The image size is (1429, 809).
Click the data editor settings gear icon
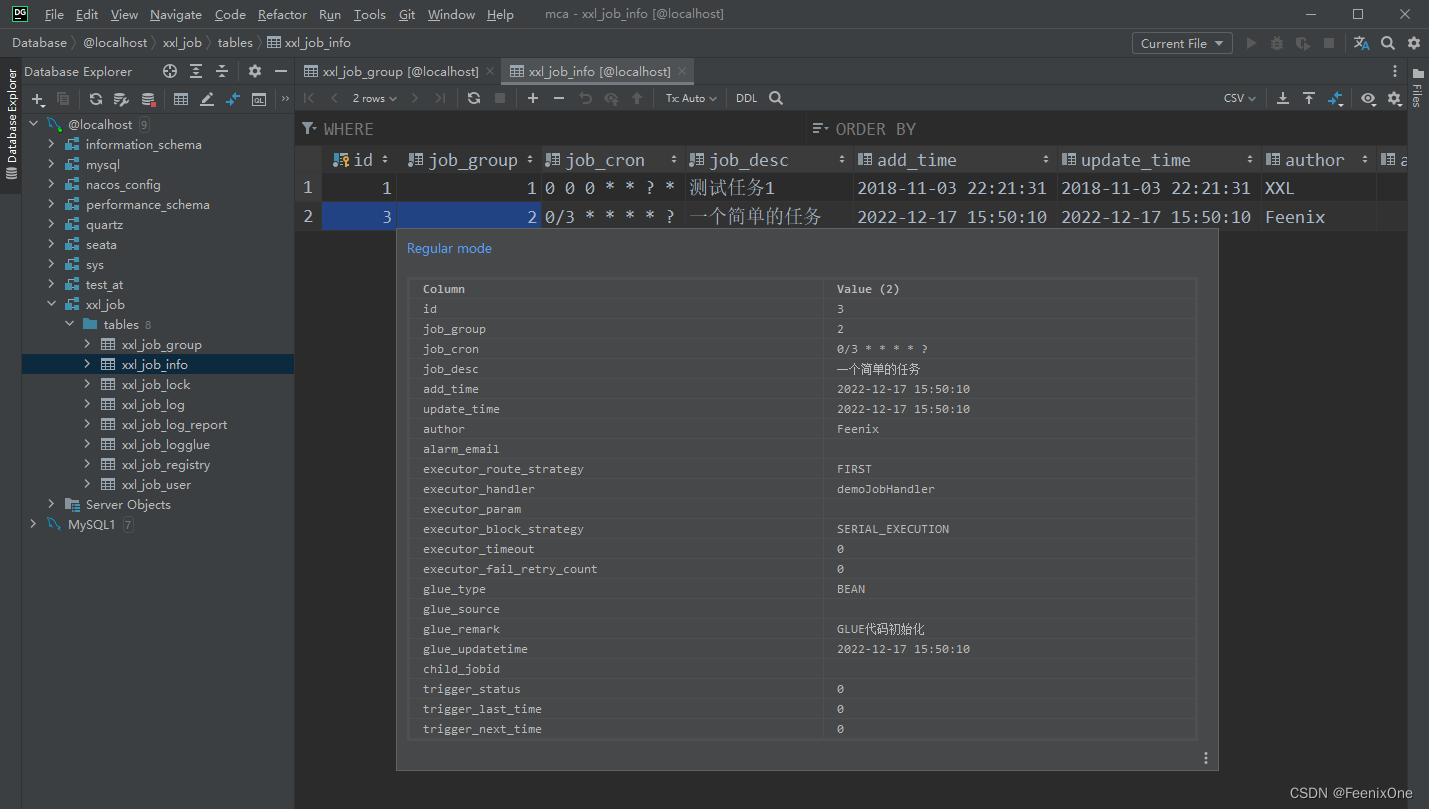[1394, 98]
